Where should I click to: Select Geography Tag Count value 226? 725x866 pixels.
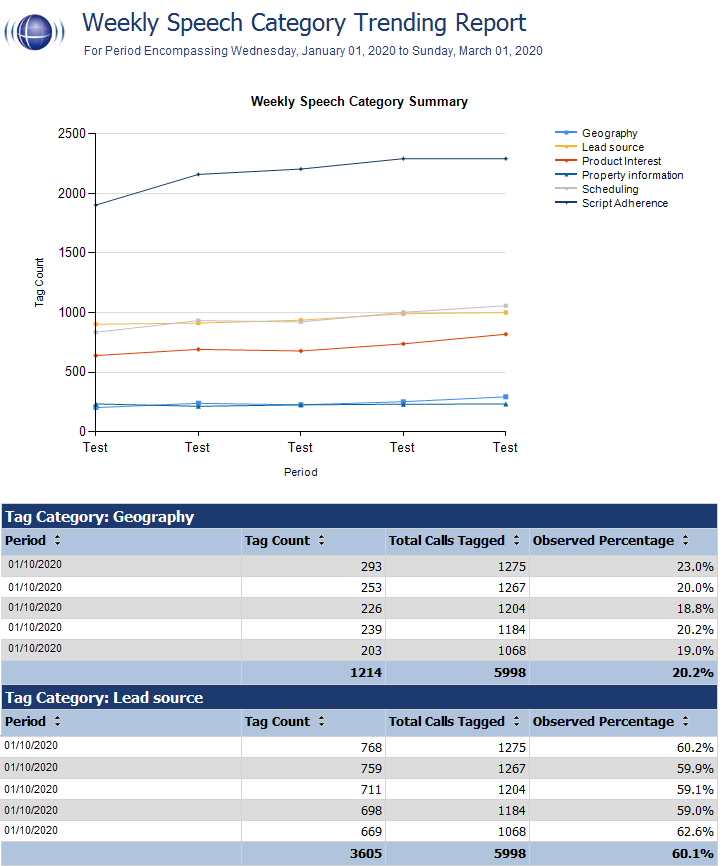371,609
